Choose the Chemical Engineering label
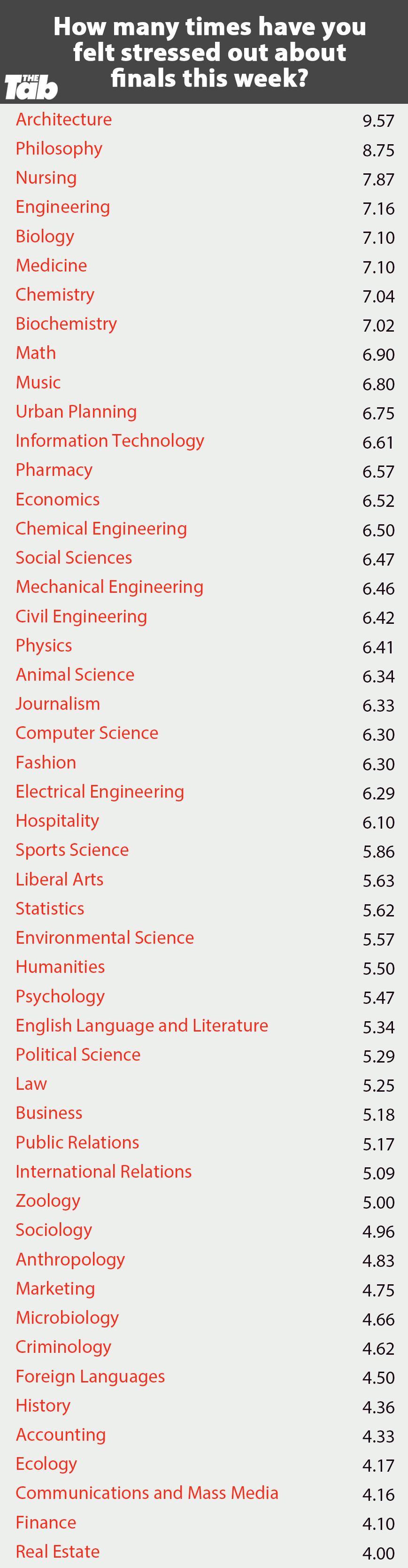The height and width of the screenshot is (1568, 408). [101, 528]
